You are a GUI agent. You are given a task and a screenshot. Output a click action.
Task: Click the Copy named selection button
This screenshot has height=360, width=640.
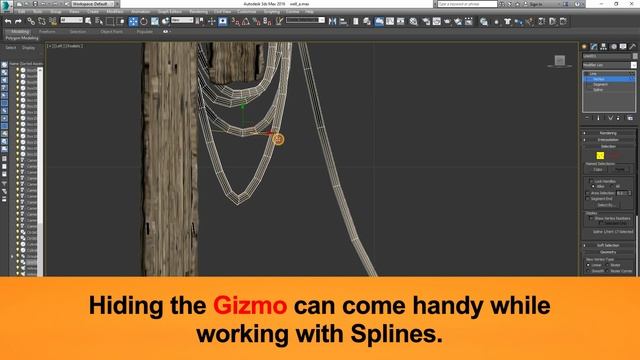point(598,169)
